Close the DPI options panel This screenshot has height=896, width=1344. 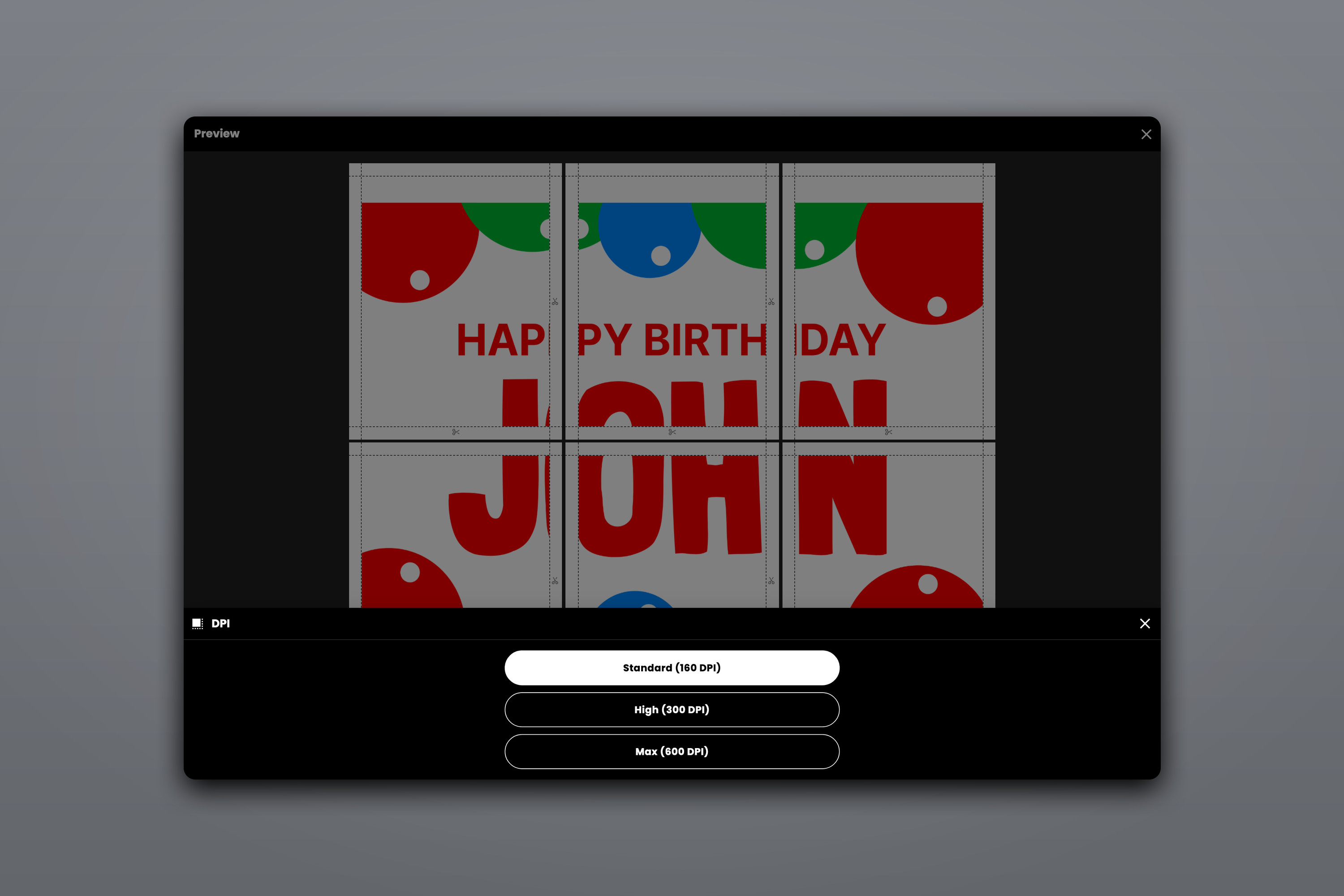1145,624
